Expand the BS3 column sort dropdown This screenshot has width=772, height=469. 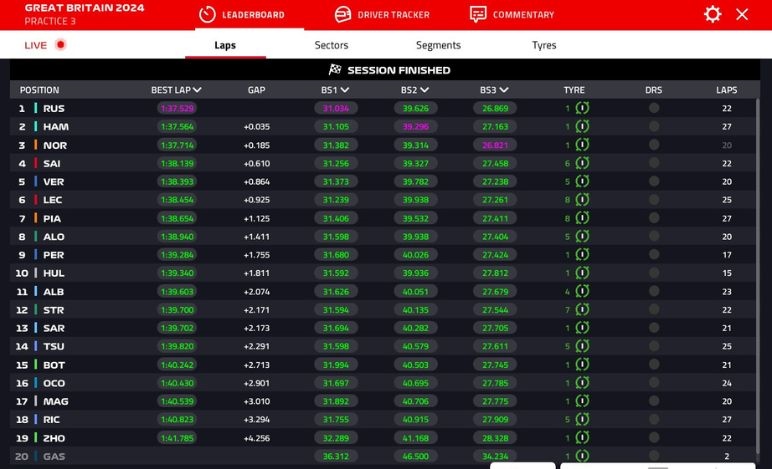tap(505, 90)
